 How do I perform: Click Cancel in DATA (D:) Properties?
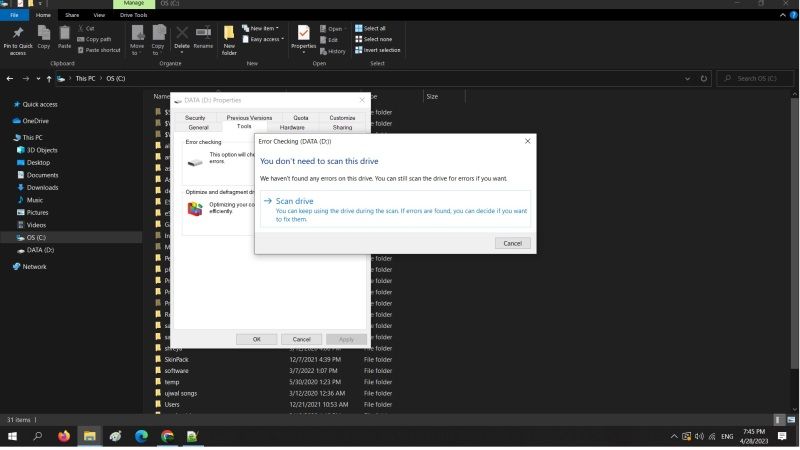[x=302, y=339]
